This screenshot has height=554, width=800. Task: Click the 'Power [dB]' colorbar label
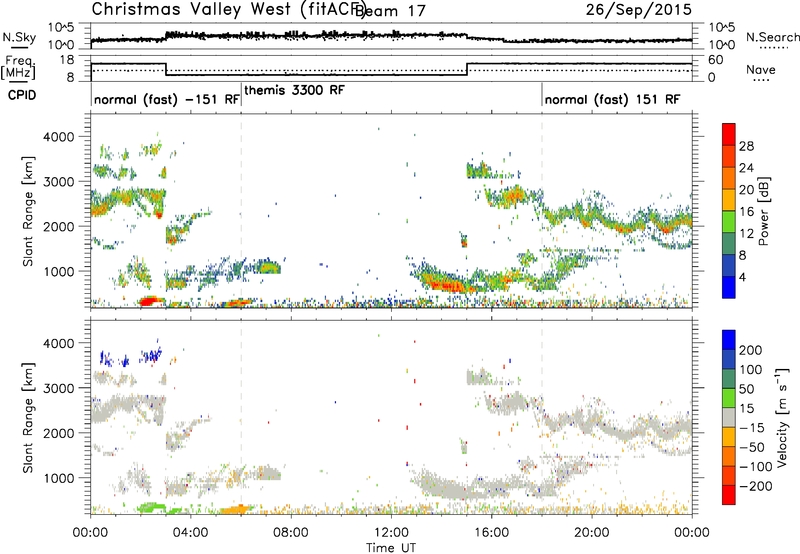click(x=763, y=211)
